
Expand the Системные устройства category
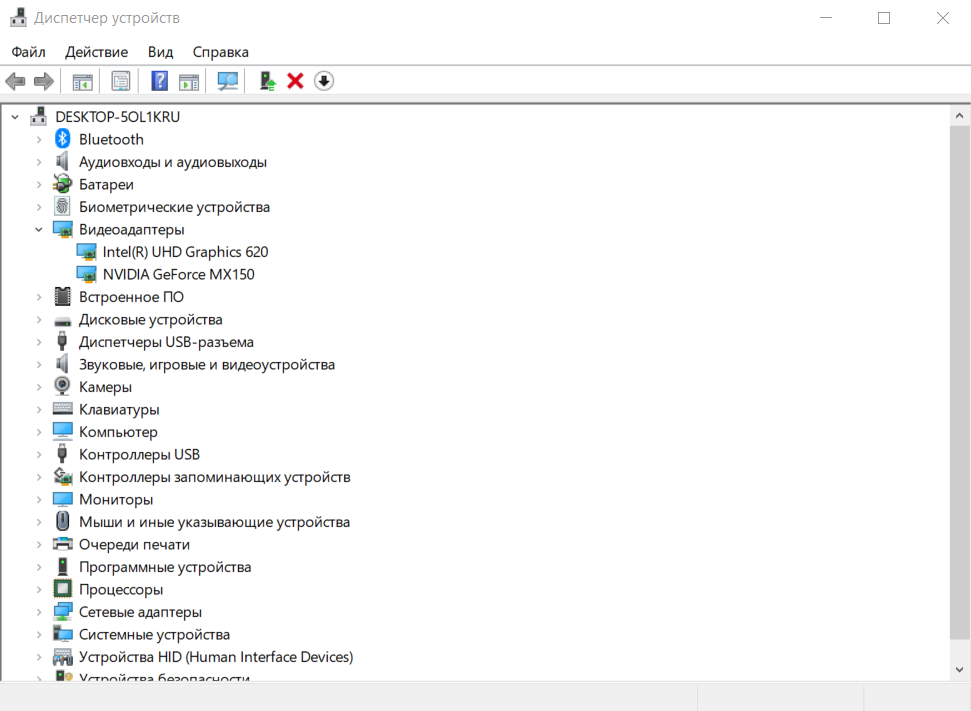point(38,634)
